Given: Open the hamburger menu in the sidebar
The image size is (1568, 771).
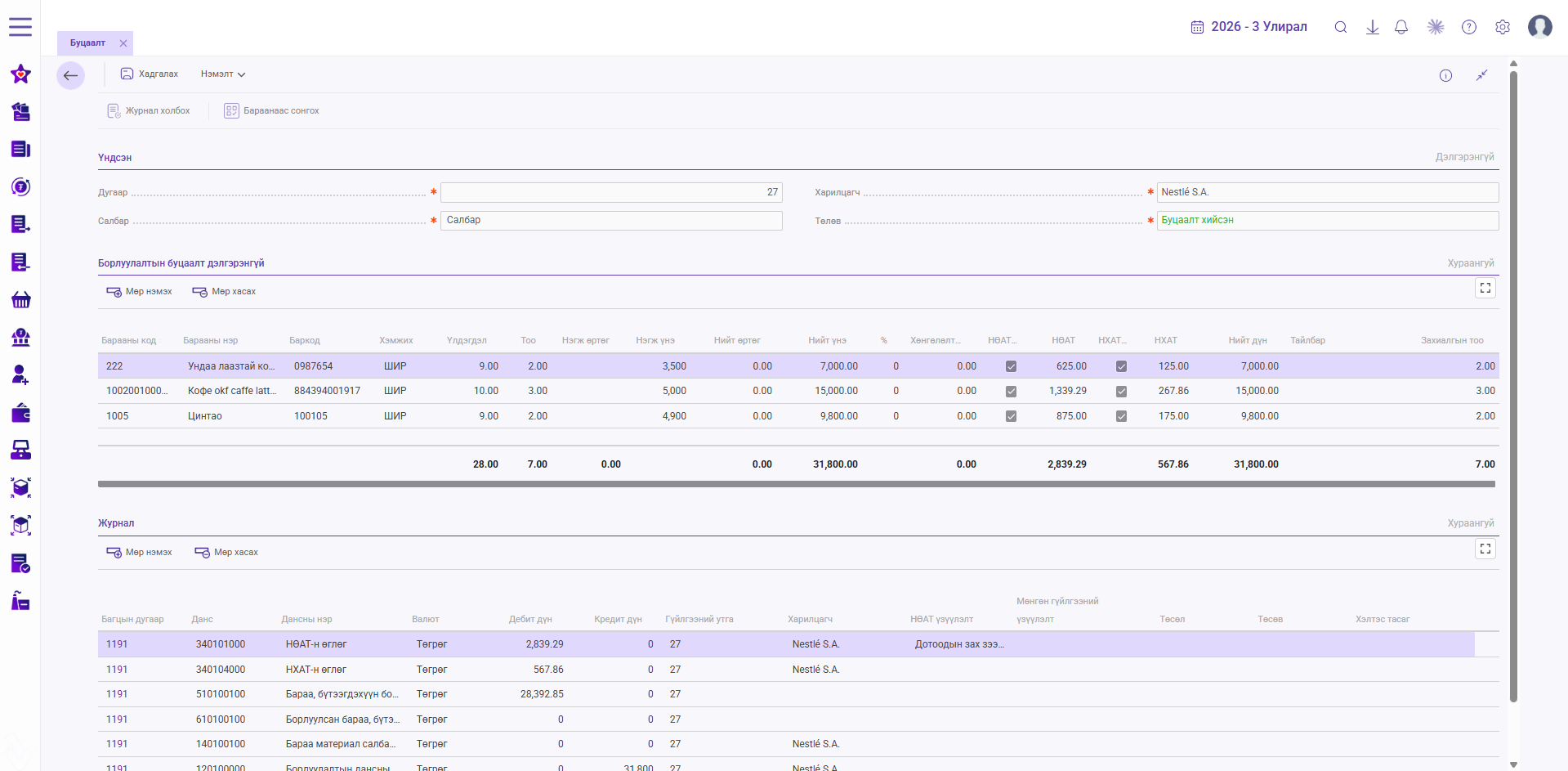Looking at the screenshot, I should click(20, 27).
